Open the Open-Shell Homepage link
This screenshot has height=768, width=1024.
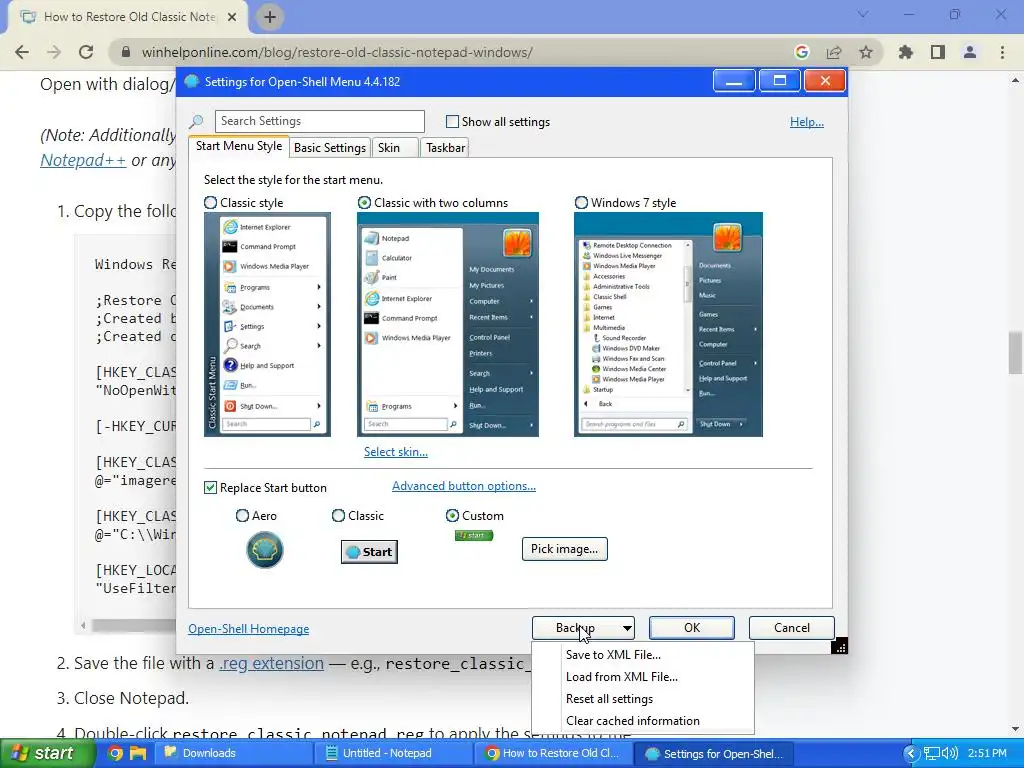249,629
